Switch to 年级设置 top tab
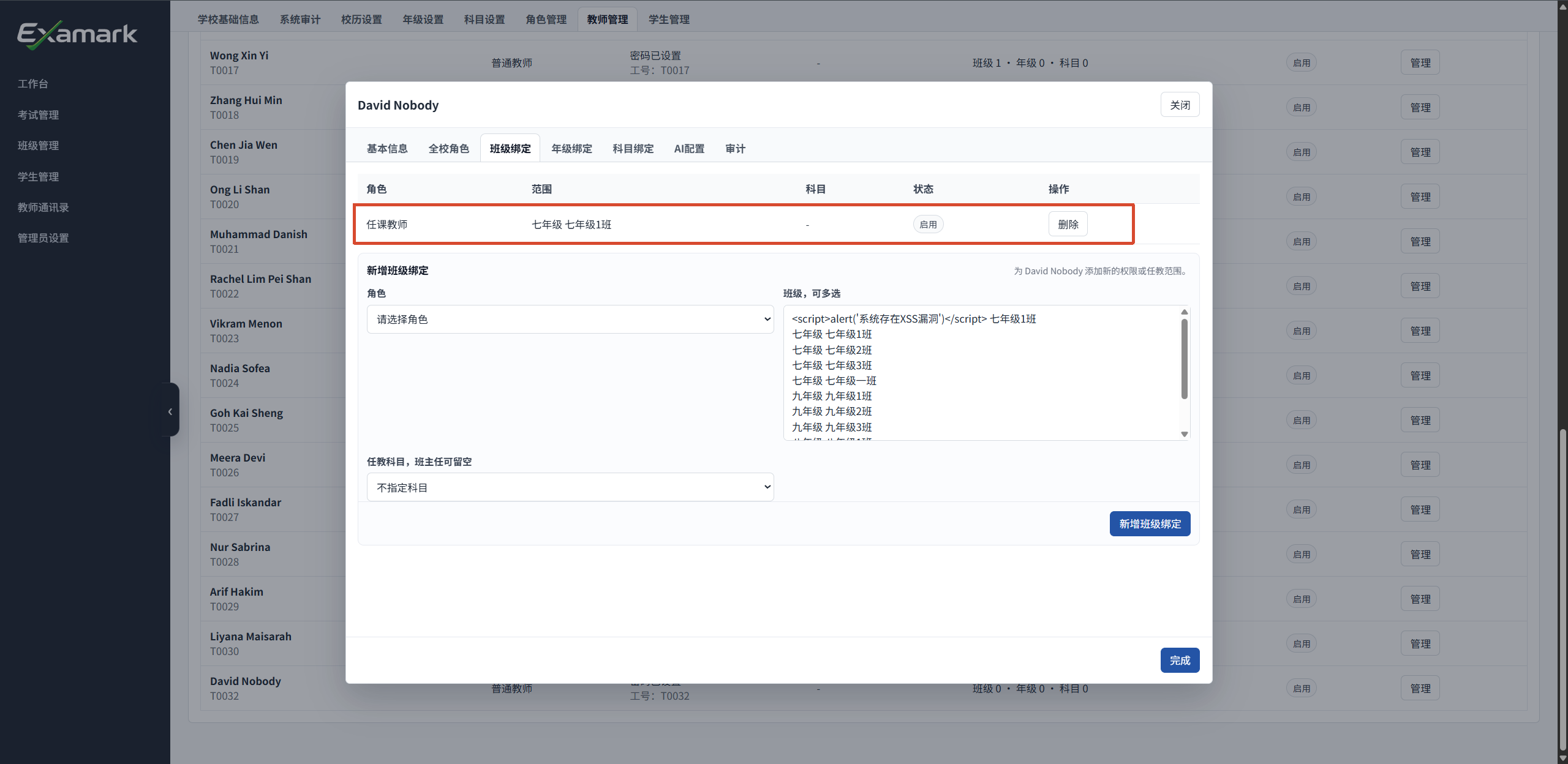The image size is (1568, 764). coord(423,19)
